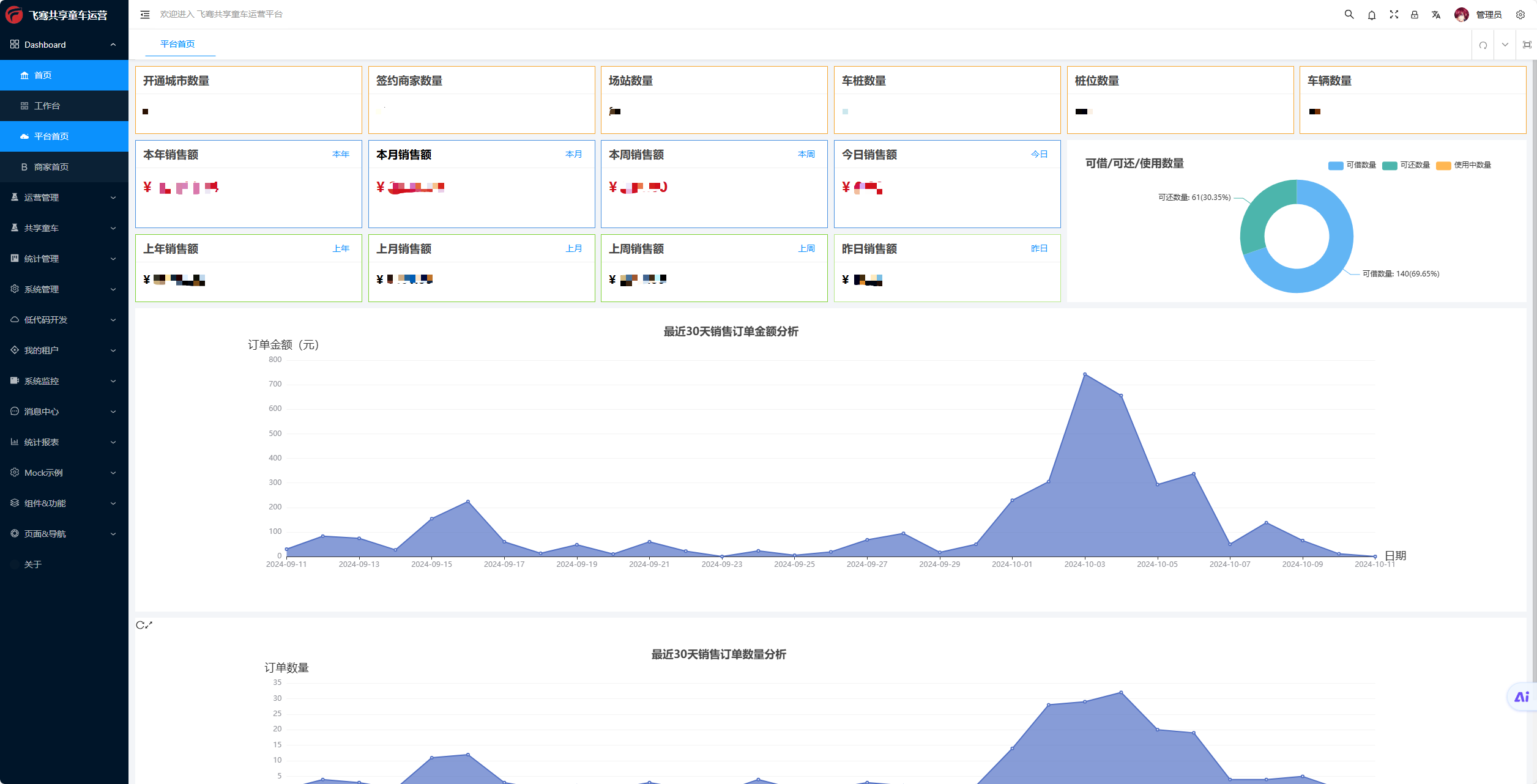Click the sidebar collapse menu icon
Image resolution: width=1537 pixels, height=784 pixels.
pyautogui.click(x=145, y=15)
